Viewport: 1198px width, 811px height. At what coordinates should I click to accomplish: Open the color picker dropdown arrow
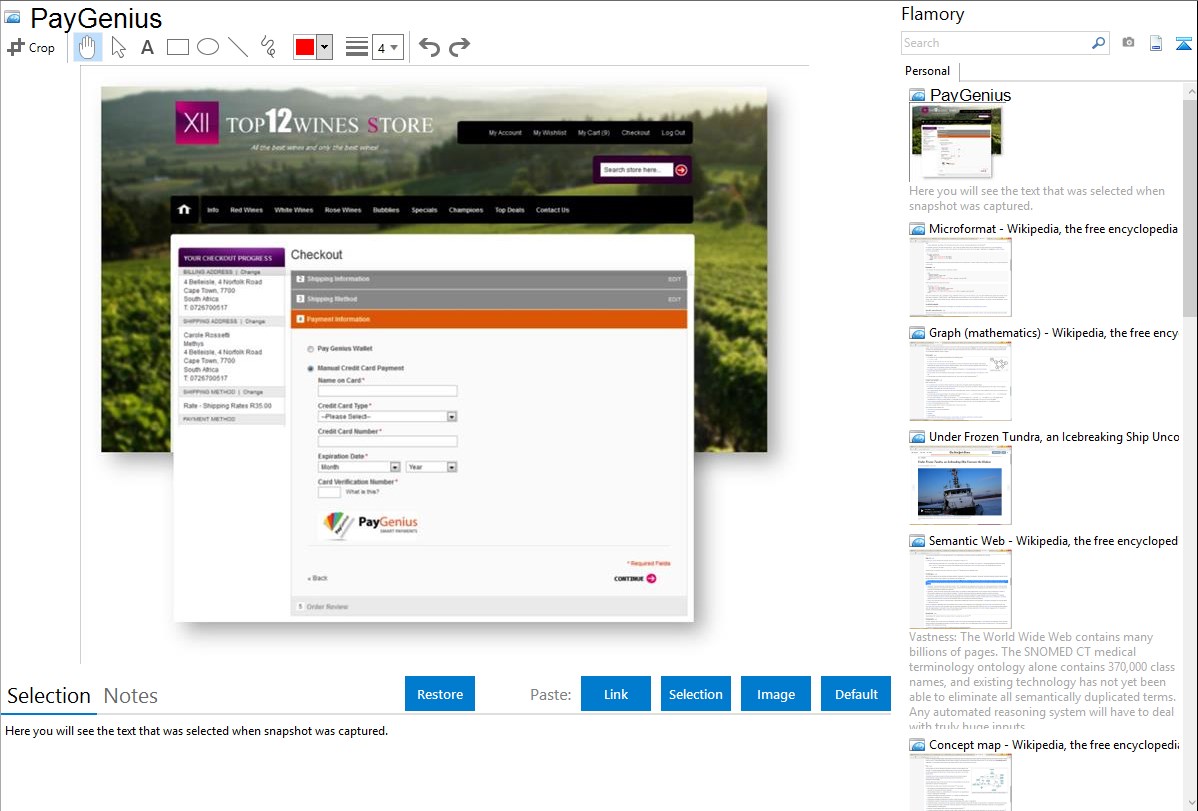(325, 47)
